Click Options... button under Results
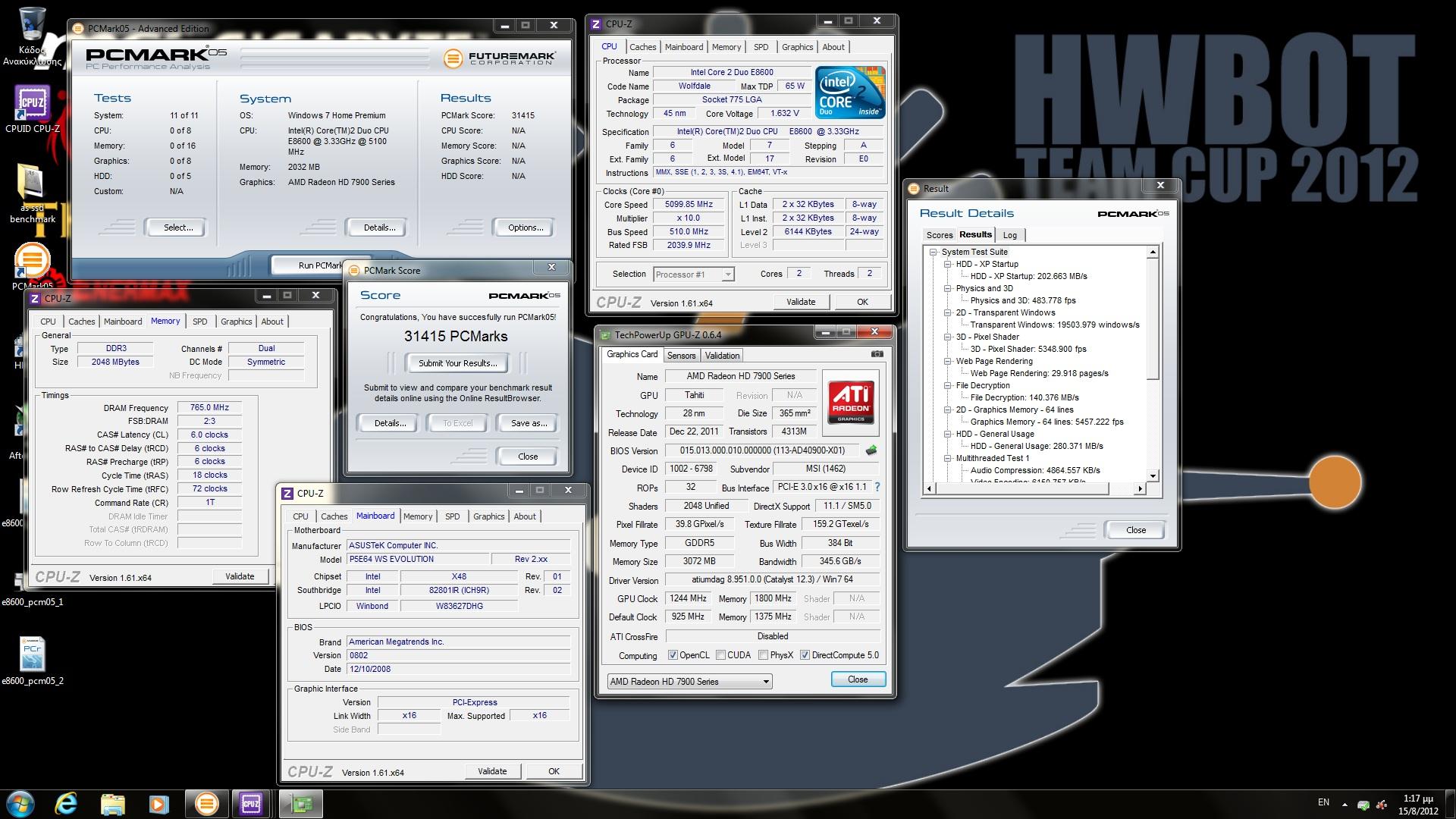Image resolution: width=1456 pixels, height=819 pixels. click(526, 227)
